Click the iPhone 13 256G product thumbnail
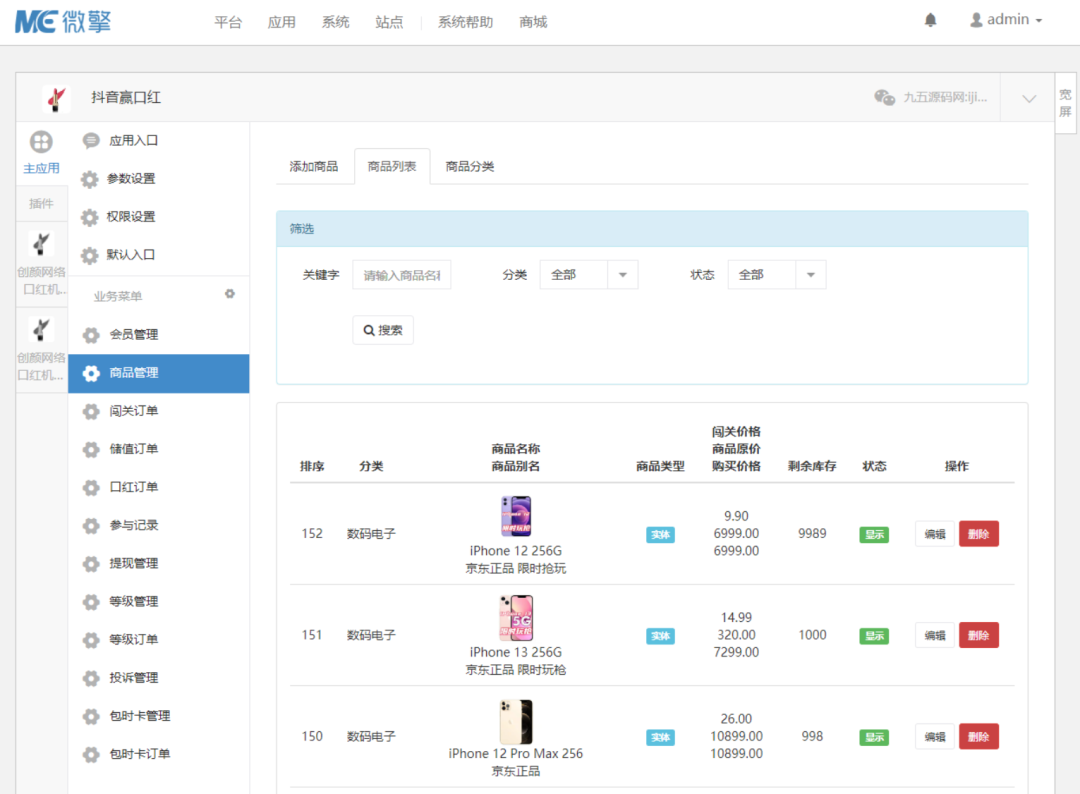Image resolution: width=1080 pixels, height=794 pixels. click(516, 618)
